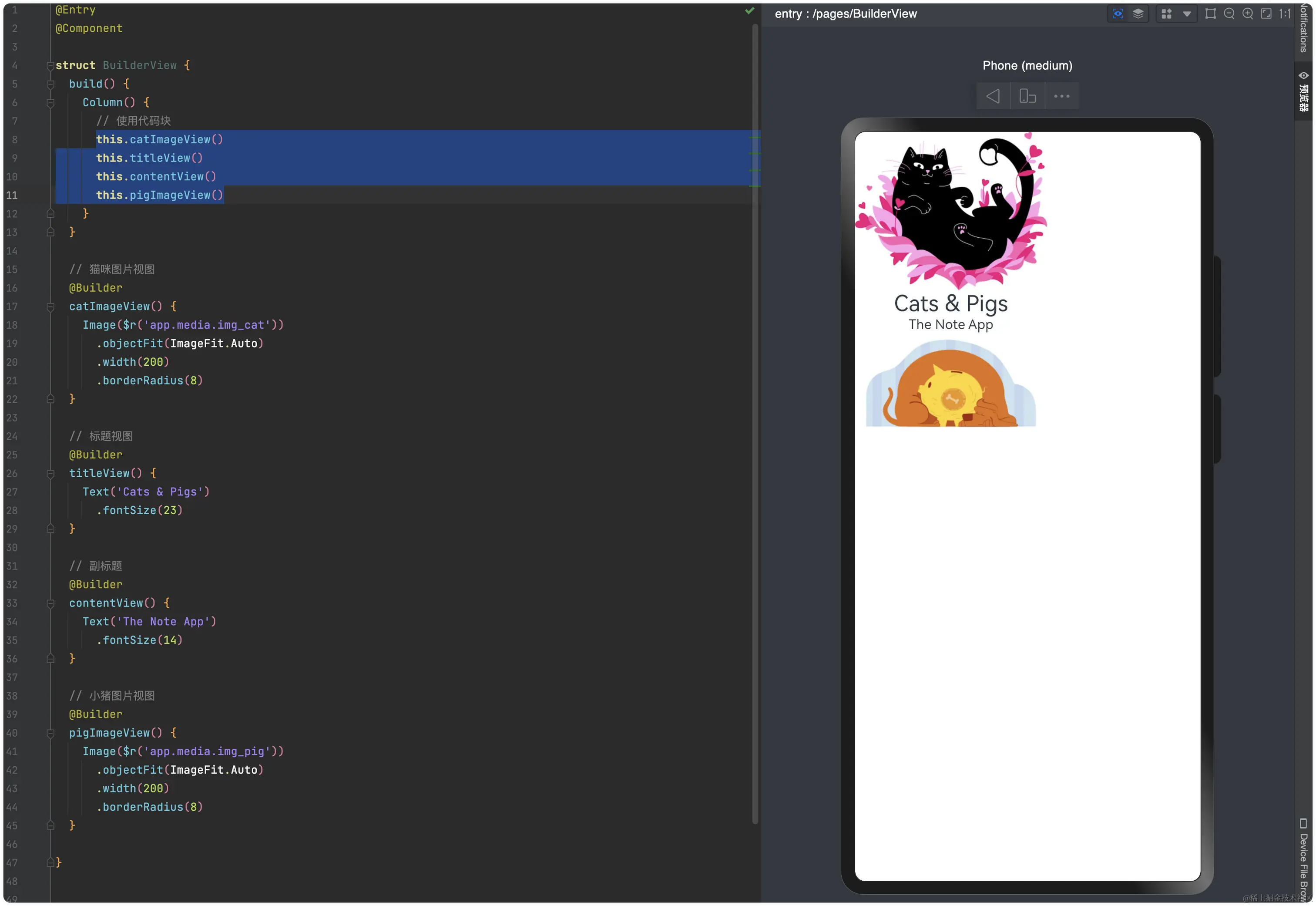Click line number 11 in gutter
This screenshot has width=1316, height=906.
12,195
